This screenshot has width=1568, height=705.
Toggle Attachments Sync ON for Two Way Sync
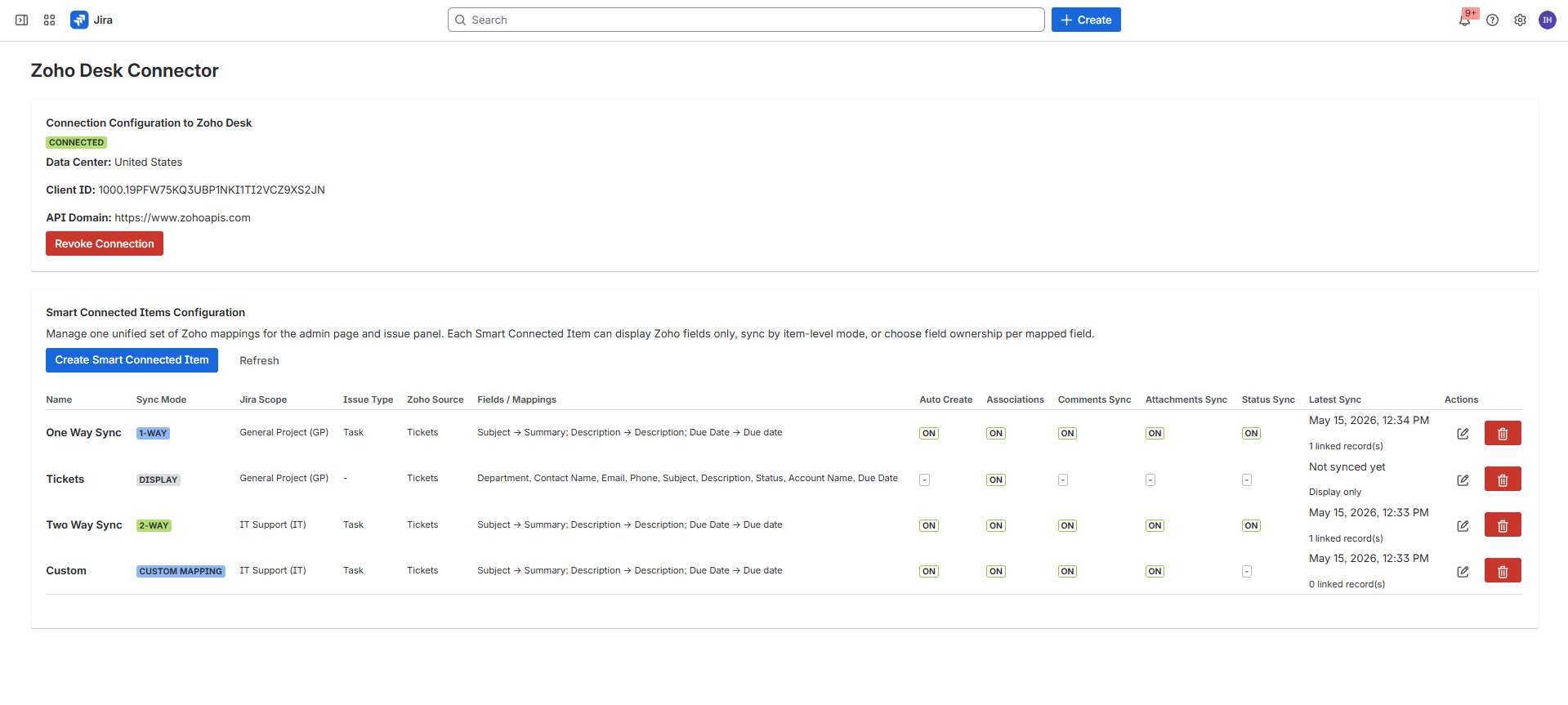tap(1155, 526)
